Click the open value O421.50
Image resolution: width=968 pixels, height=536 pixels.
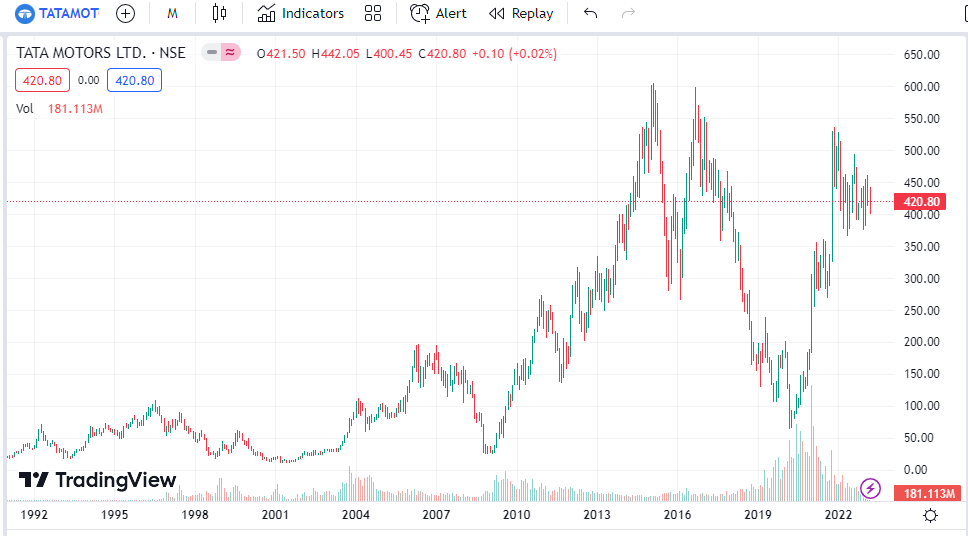click(281, 54)
